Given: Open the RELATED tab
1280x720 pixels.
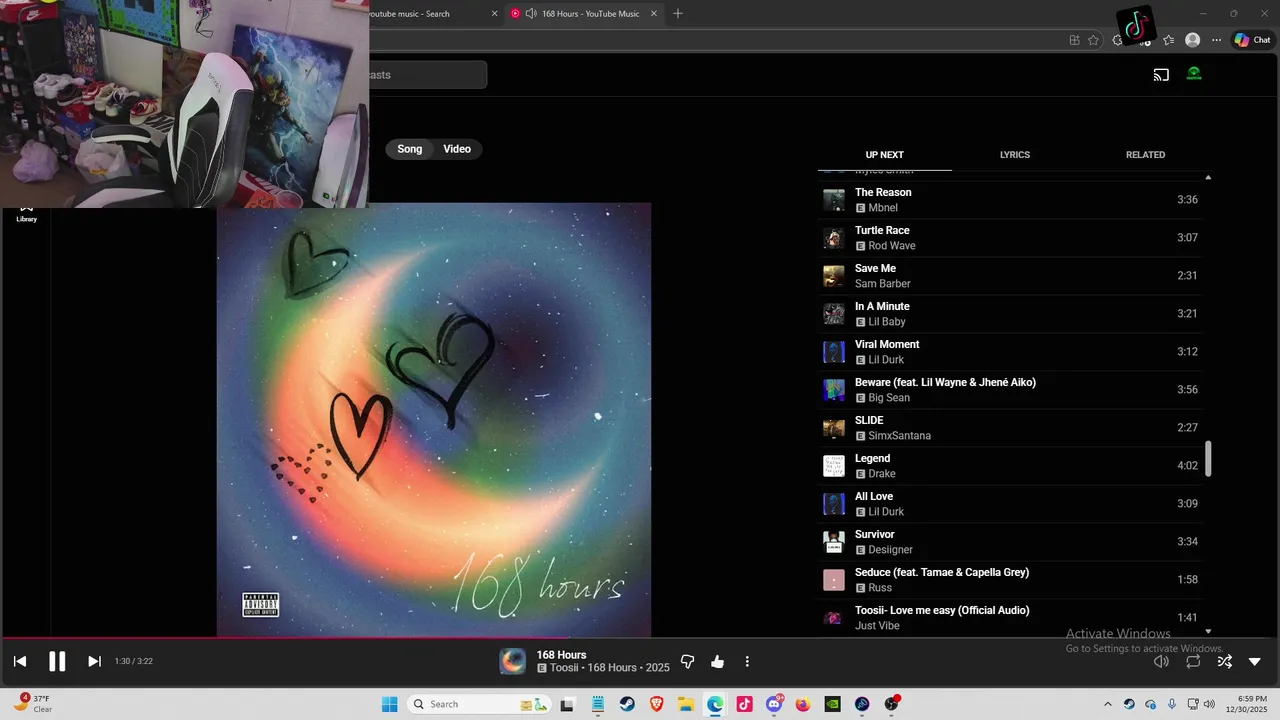Looking at the screenshot, I should (1145, 155).
